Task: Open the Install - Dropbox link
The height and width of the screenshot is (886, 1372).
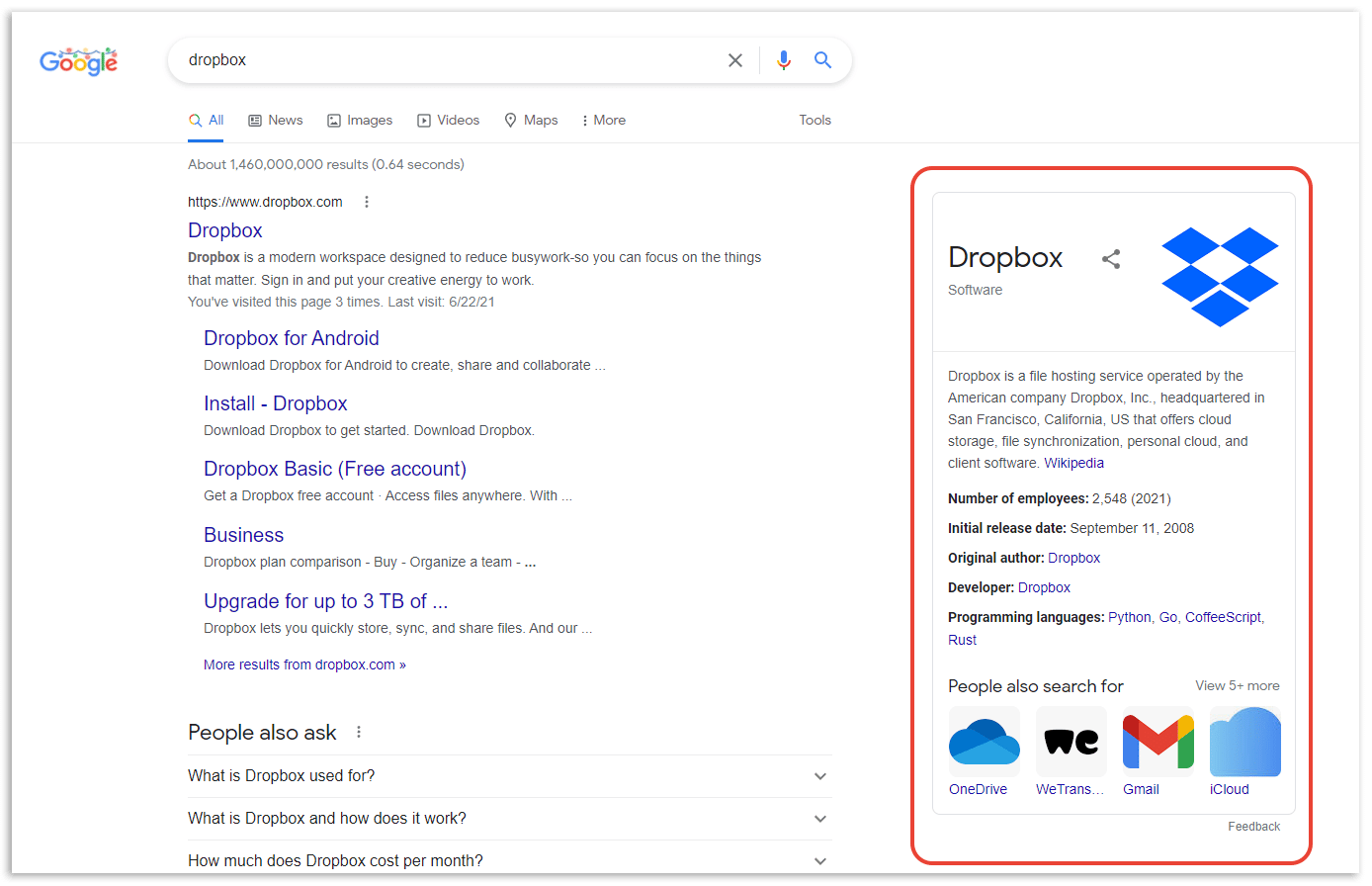Action: tap(276, 403)
